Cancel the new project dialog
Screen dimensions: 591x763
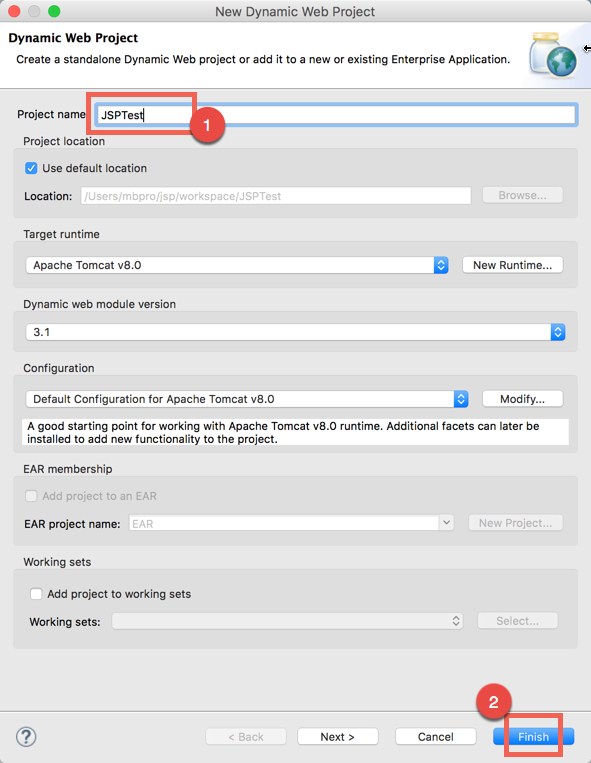[436, 737]
